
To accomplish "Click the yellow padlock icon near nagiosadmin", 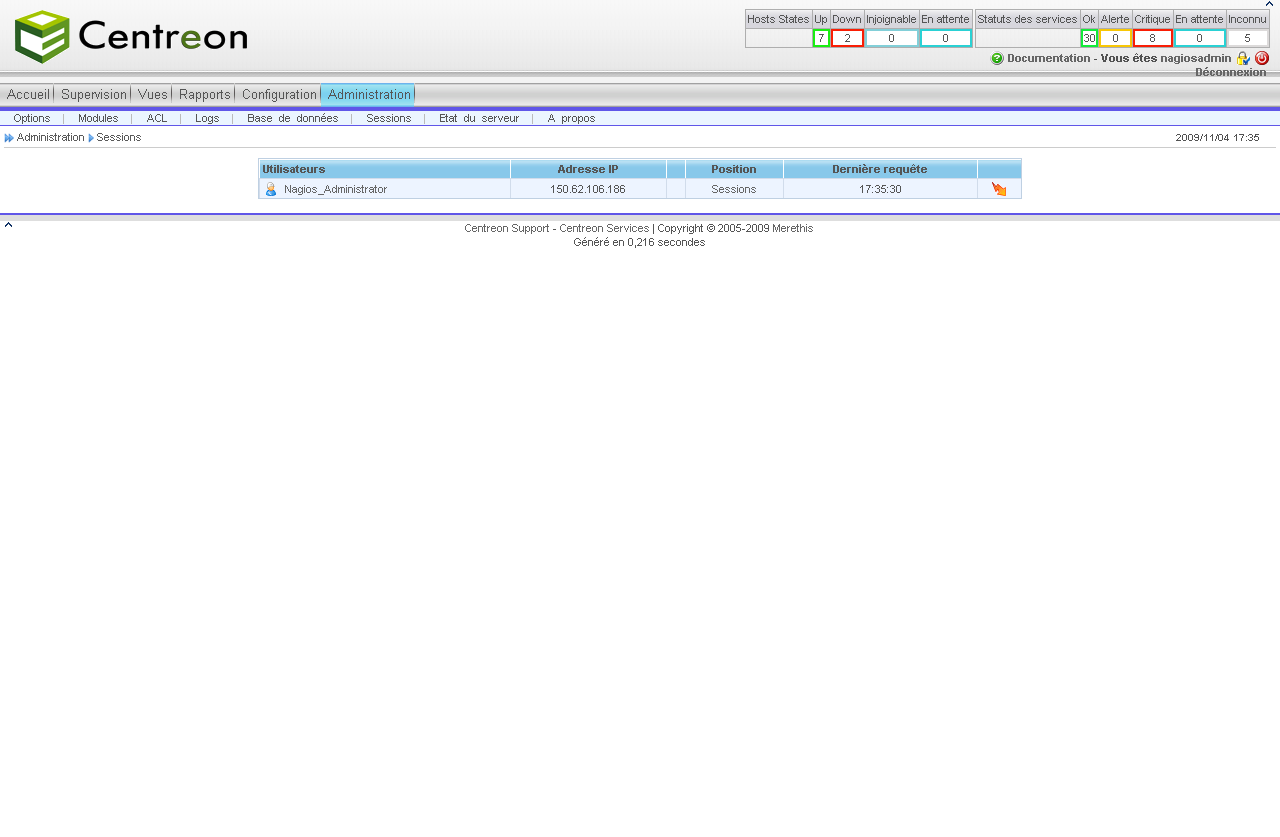I will pyautogui.click(x=1243, y=58).
